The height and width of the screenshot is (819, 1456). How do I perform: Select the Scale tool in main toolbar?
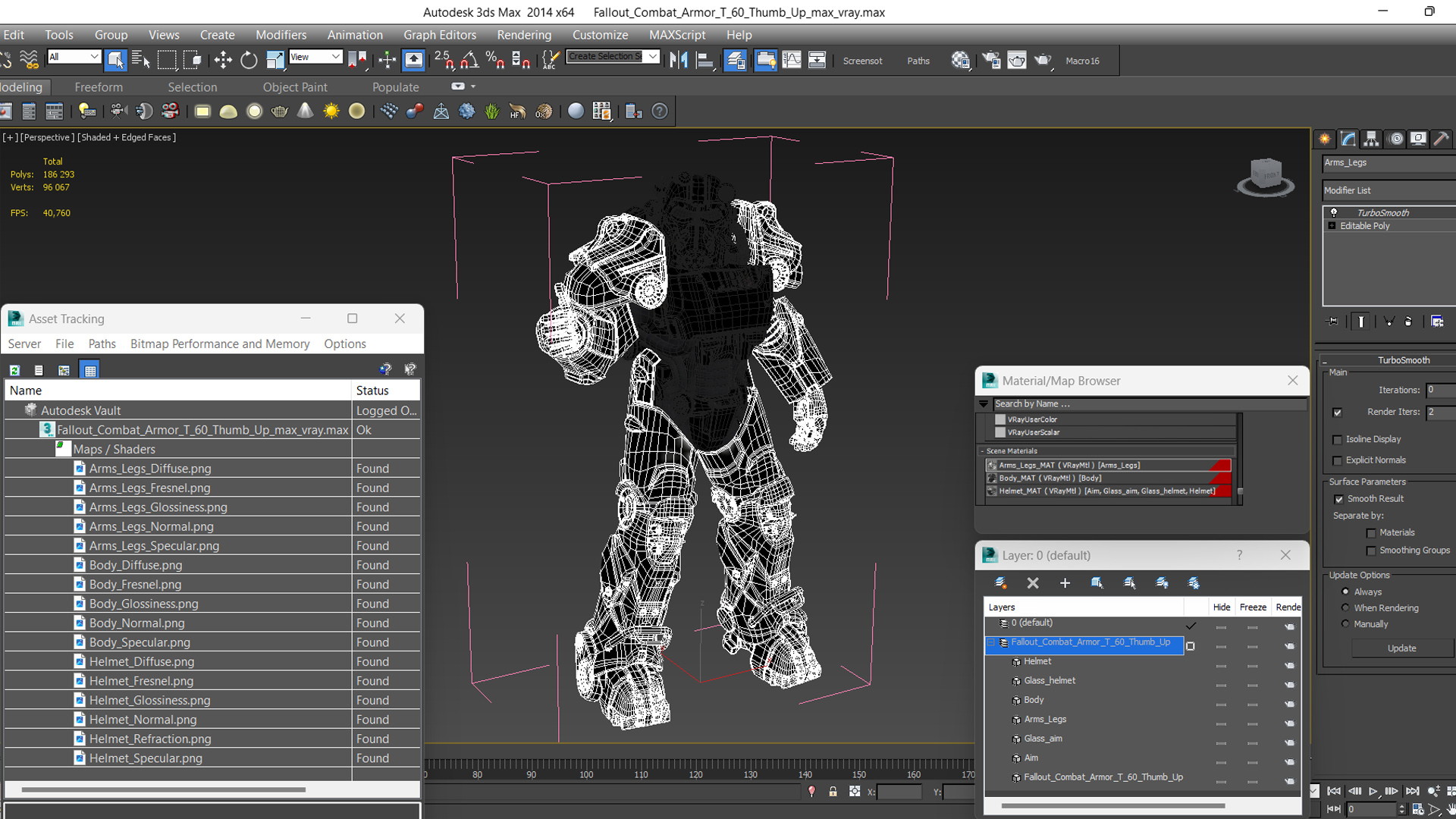point(275,60)
